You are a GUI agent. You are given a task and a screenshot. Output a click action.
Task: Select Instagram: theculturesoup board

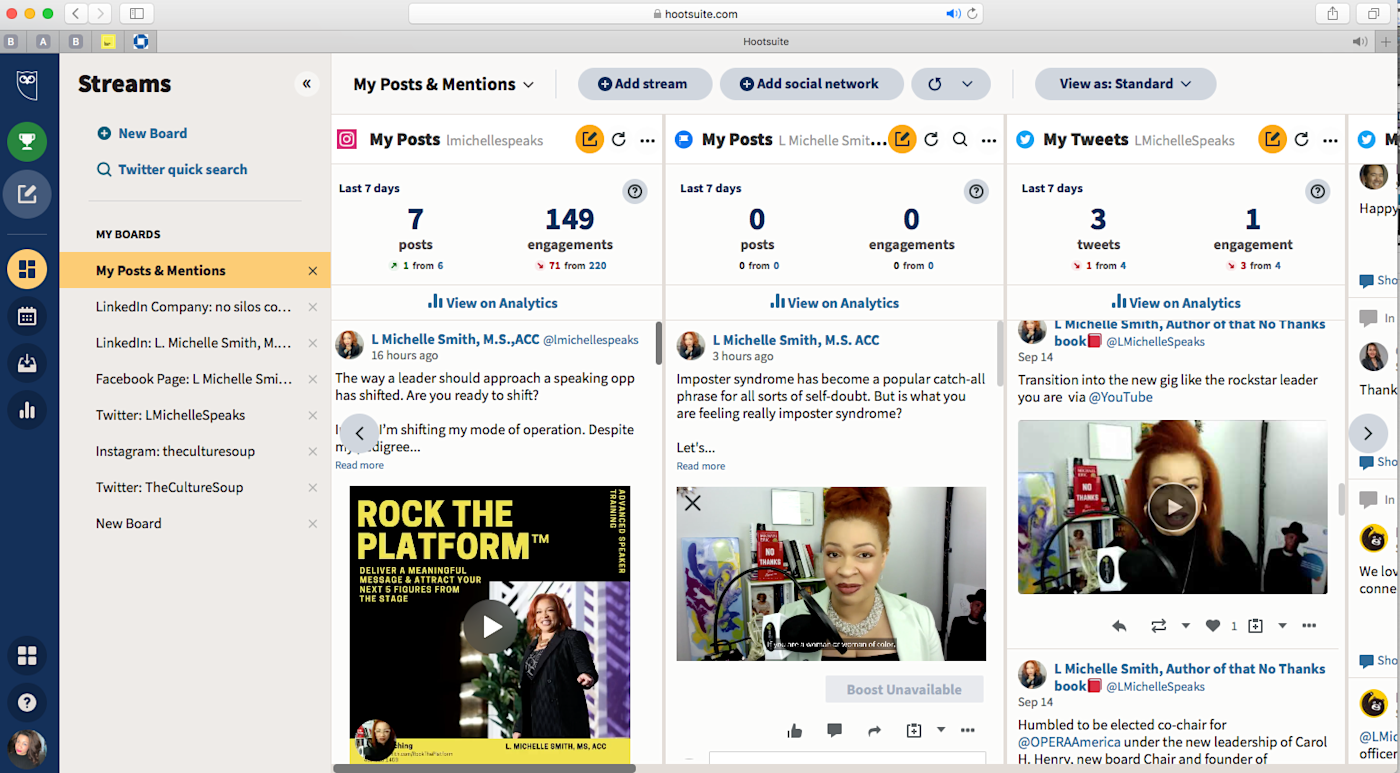(195, 451)
